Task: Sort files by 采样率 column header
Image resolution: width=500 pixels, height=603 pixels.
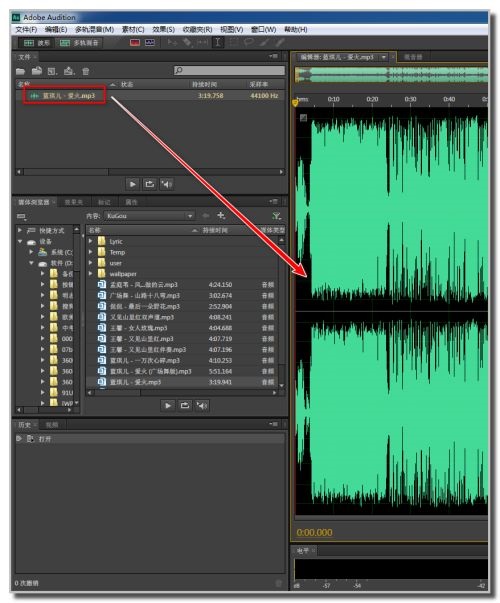Action: (x=258, y=84)
